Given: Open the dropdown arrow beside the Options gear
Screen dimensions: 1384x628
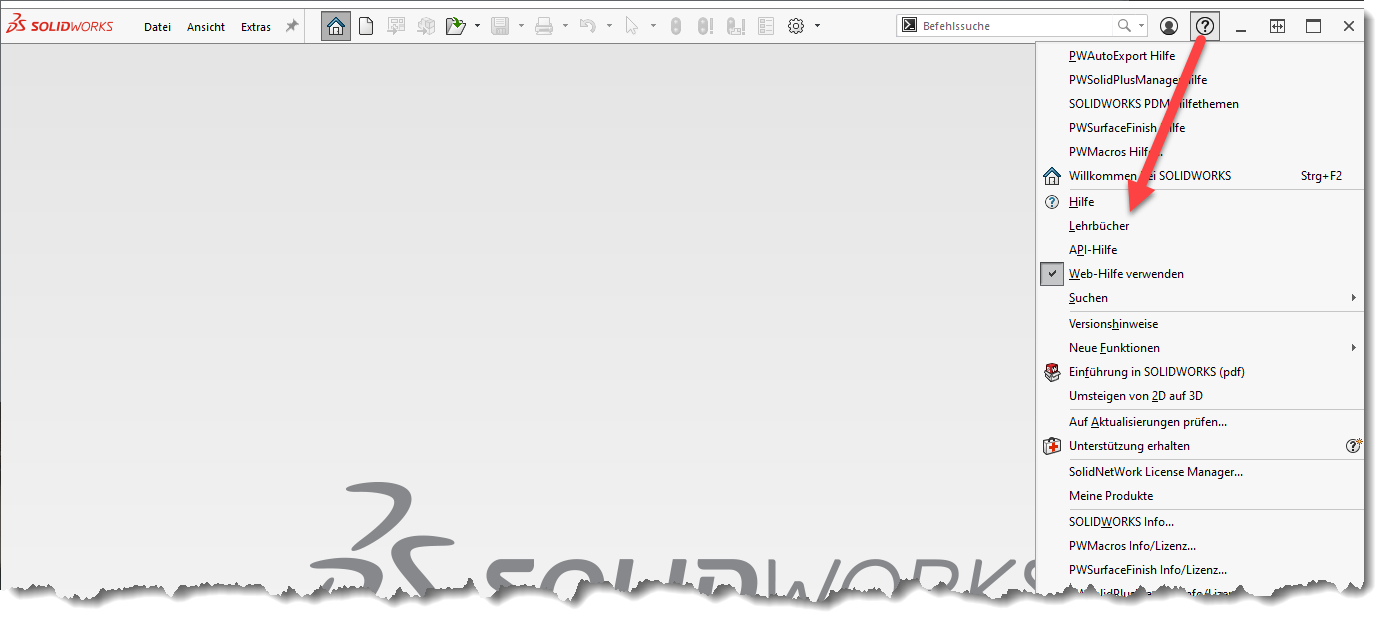Looking at the screenshot, I should point(818,27).
